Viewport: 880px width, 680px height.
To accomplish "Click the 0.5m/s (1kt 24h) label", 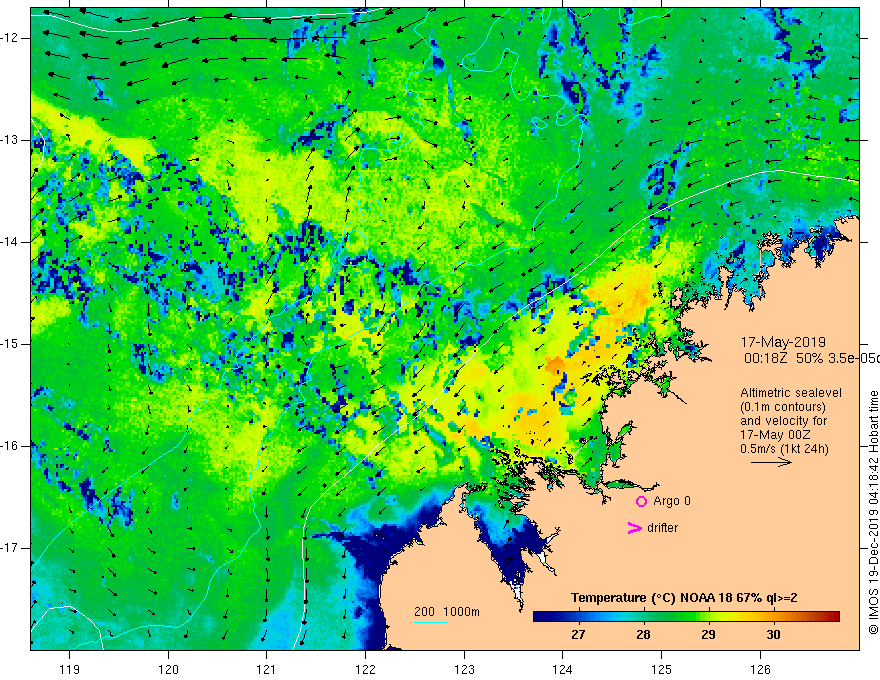I will click(784, 449).
